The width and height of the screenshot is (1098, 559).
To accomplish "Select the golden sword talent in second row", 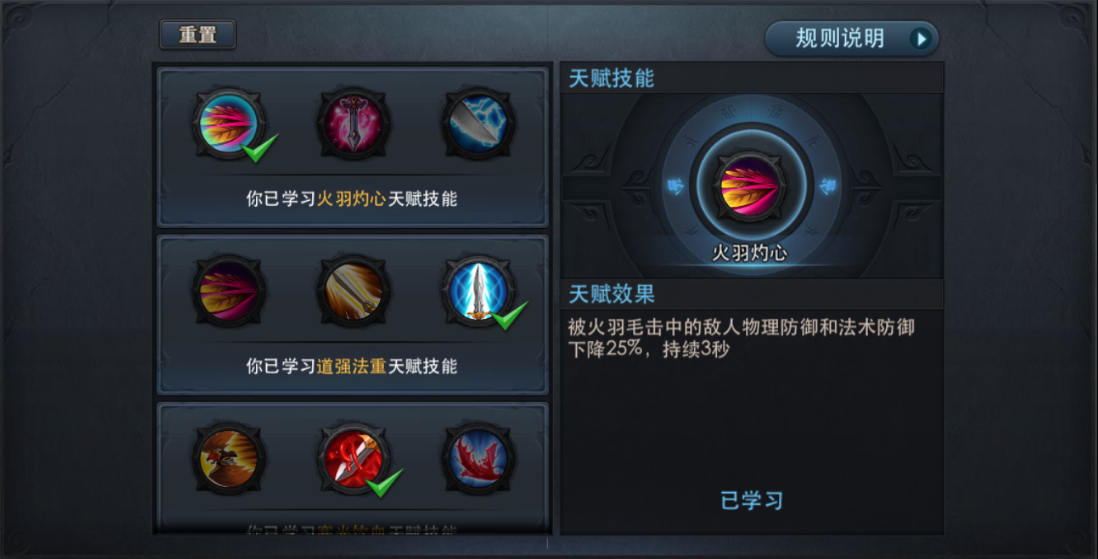I will tap(353, 291).
